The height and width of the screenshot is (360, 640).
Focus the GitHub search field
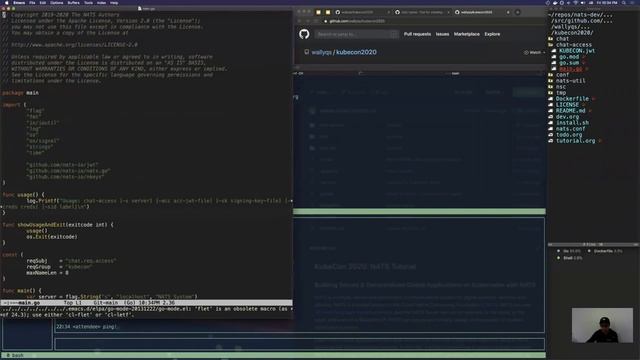(x=357, y=34)
